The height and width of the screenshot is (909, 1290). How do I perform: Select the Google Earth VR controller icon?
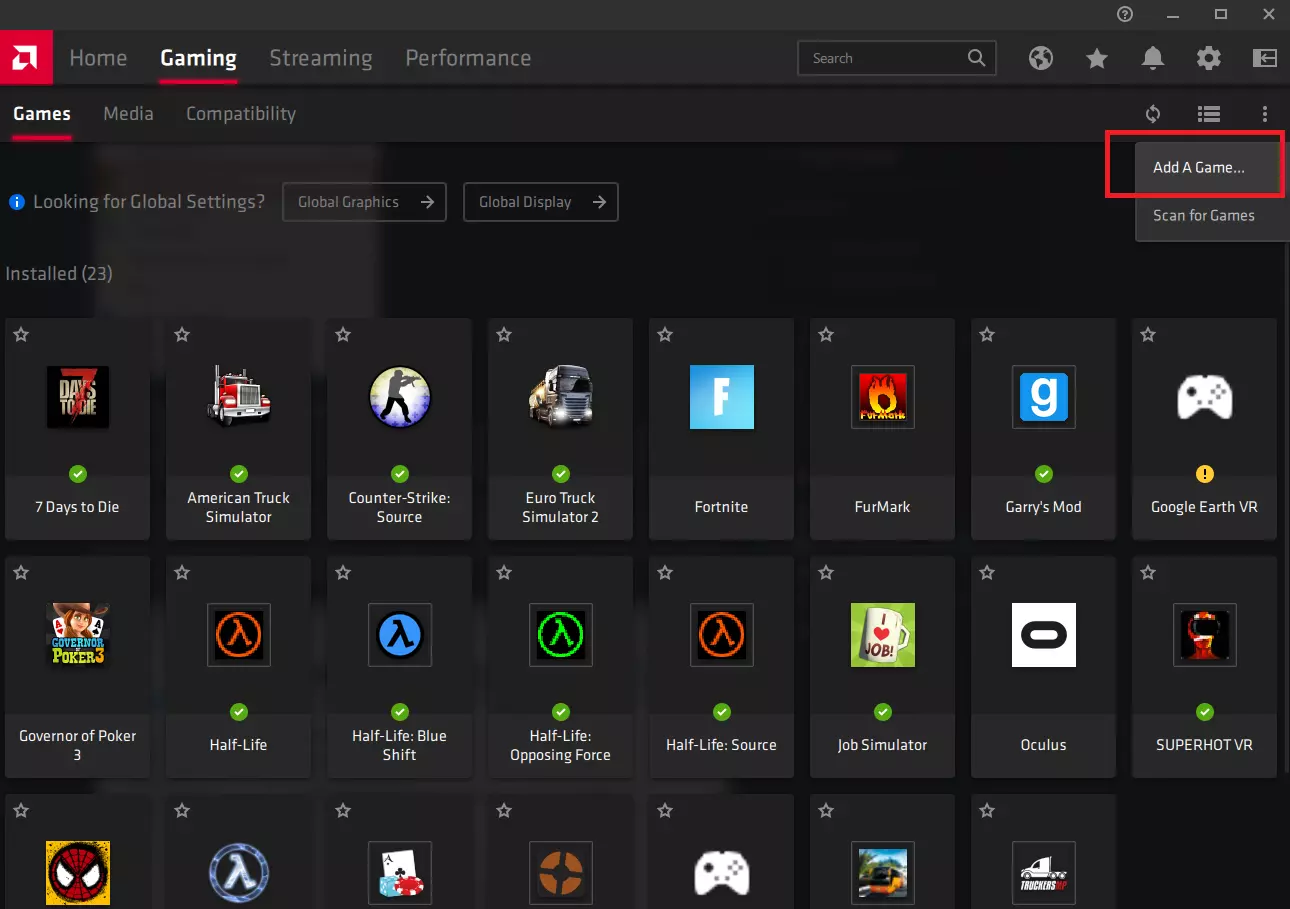click(1204, 397)
